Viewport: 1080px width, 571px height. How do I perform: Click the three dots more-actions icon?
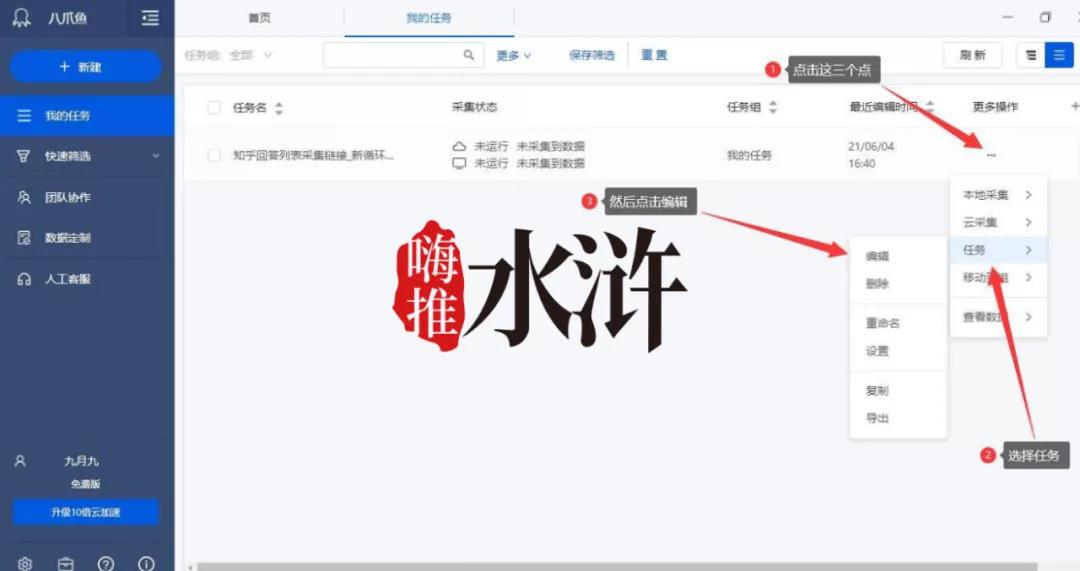click(991, 156)
